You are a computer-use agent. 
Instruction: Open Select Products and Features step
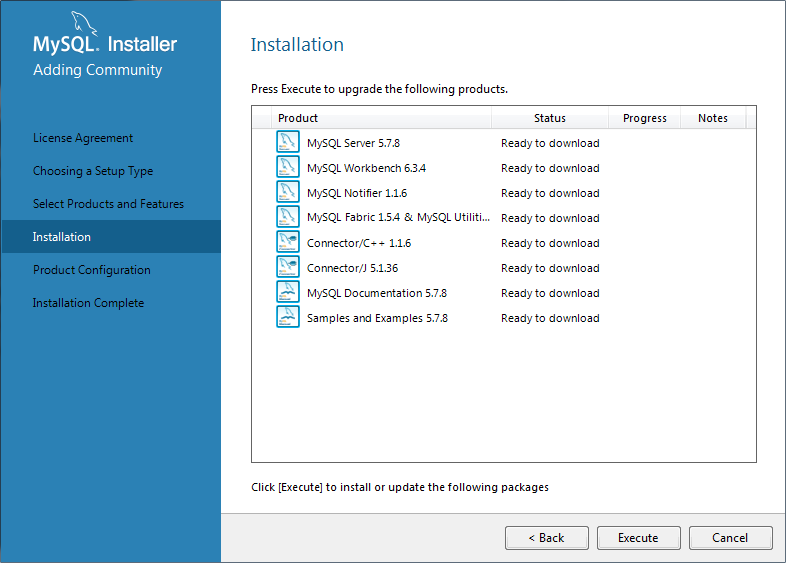(108, 204)
